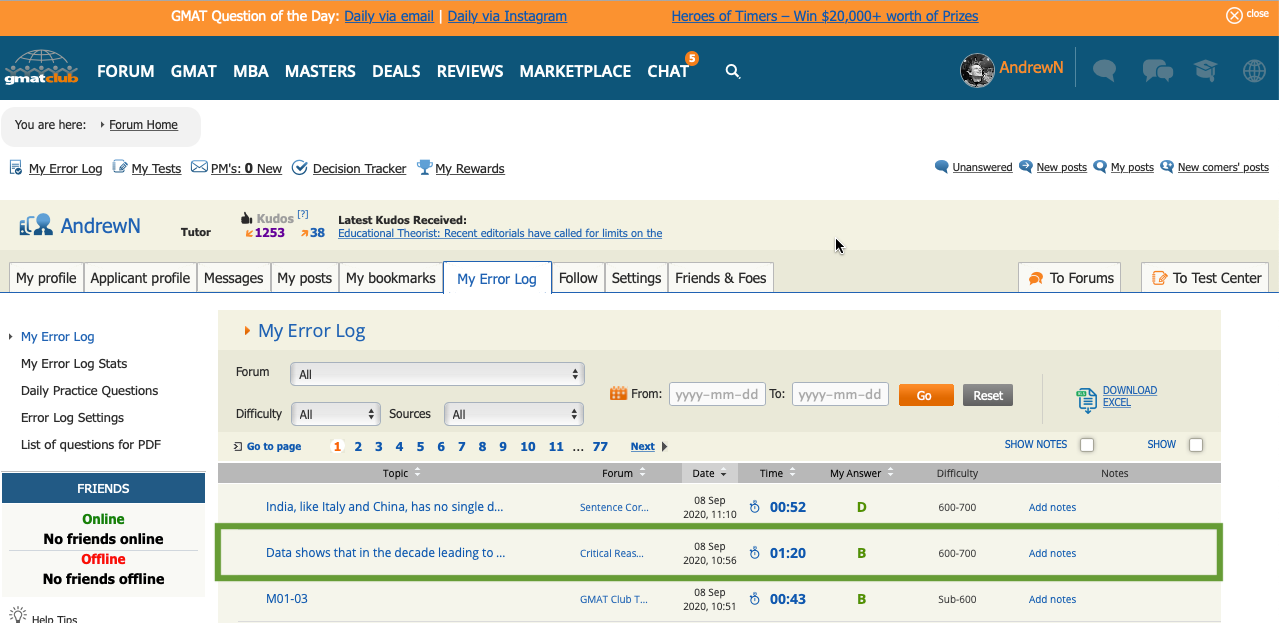Click the search magnifier icon in navbar
The height and width of the screenshot is (623, 1279).
tap(733, 71)
